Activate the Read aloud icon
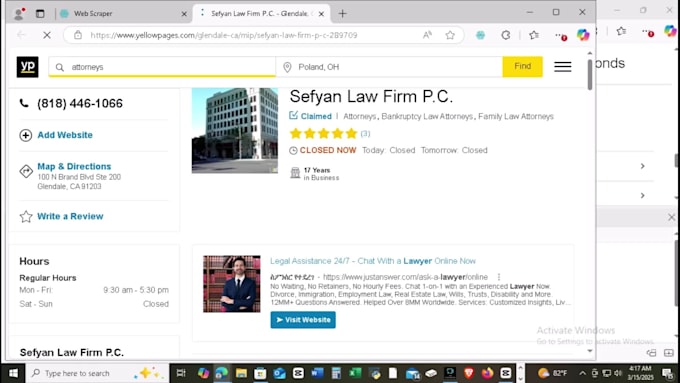This screenshot has height=383, width=680. [428, 35]
